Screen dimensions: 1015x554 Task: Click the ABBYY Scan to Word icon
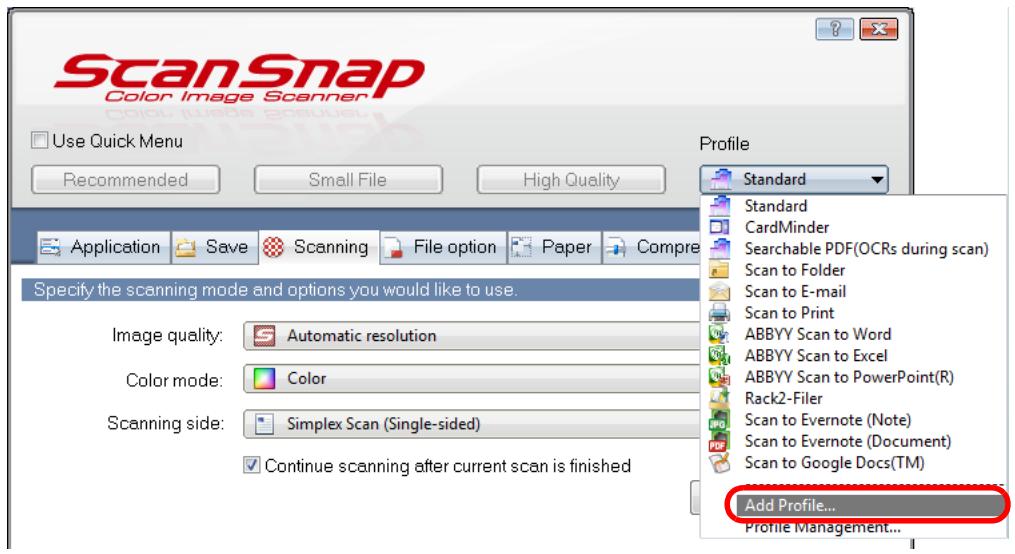coord(720,334)
